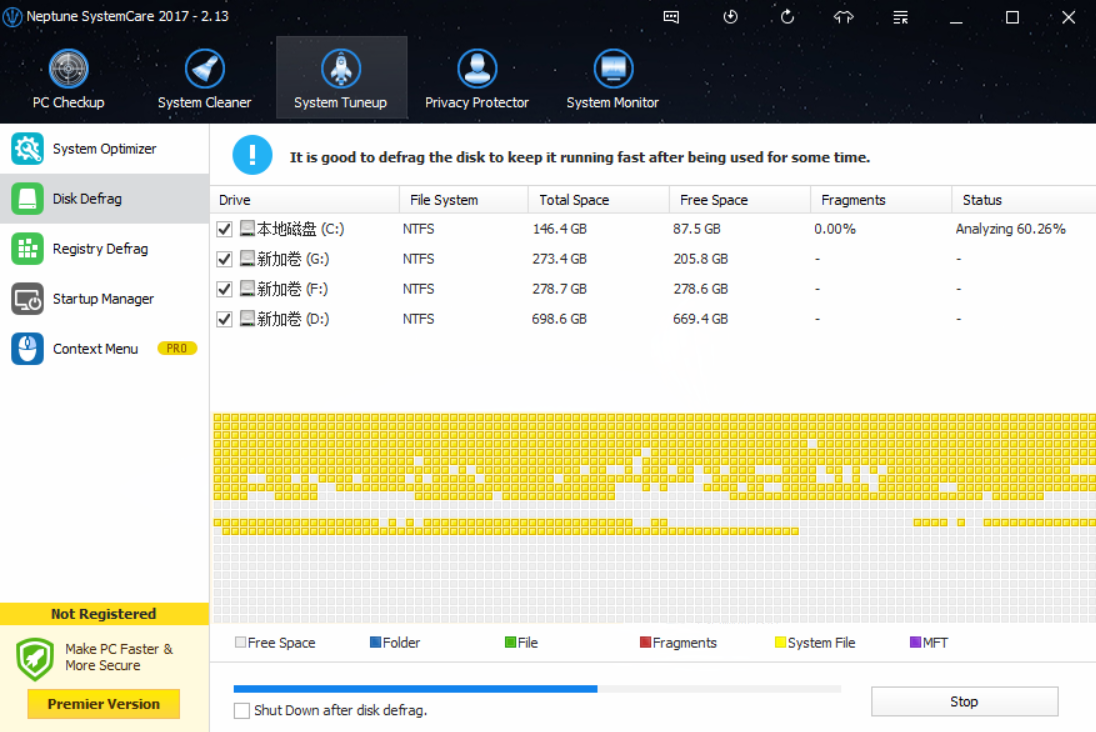This screenshot has height=732, width=1096.
Task: Switch to PC Checkup tab label
Action: point(68,102)
